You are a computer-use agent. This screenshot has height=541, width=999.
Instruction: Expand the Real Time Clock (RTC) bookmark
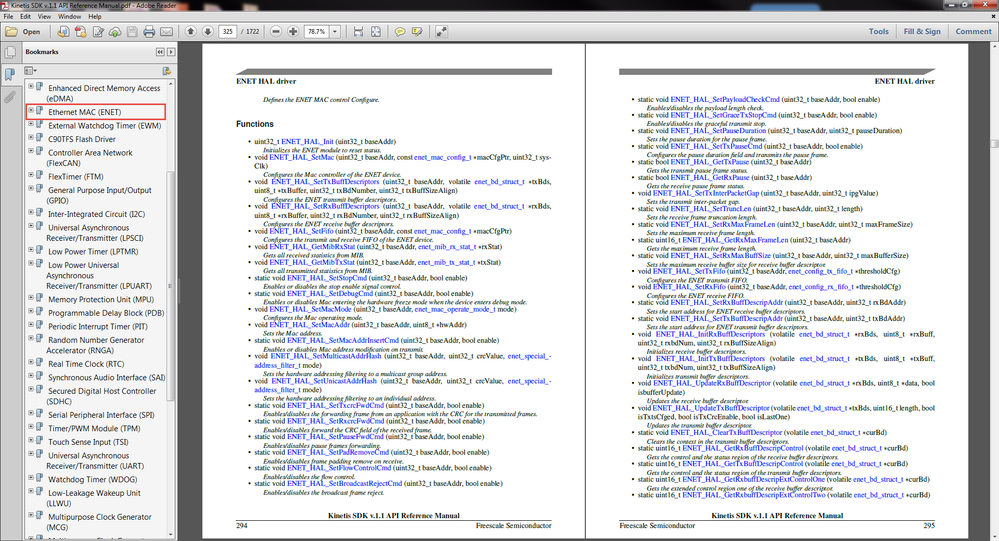pyautogui.click(x=31, y=362)
